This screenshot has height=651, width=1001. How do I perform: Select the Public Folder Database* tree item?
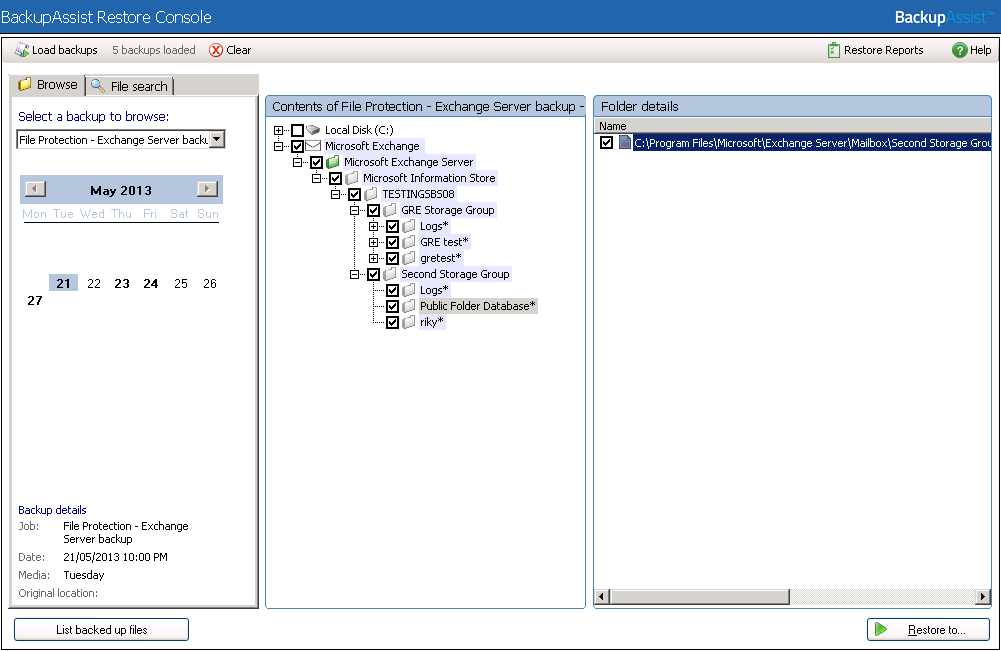pyautogui.click(x=478, y=306)
